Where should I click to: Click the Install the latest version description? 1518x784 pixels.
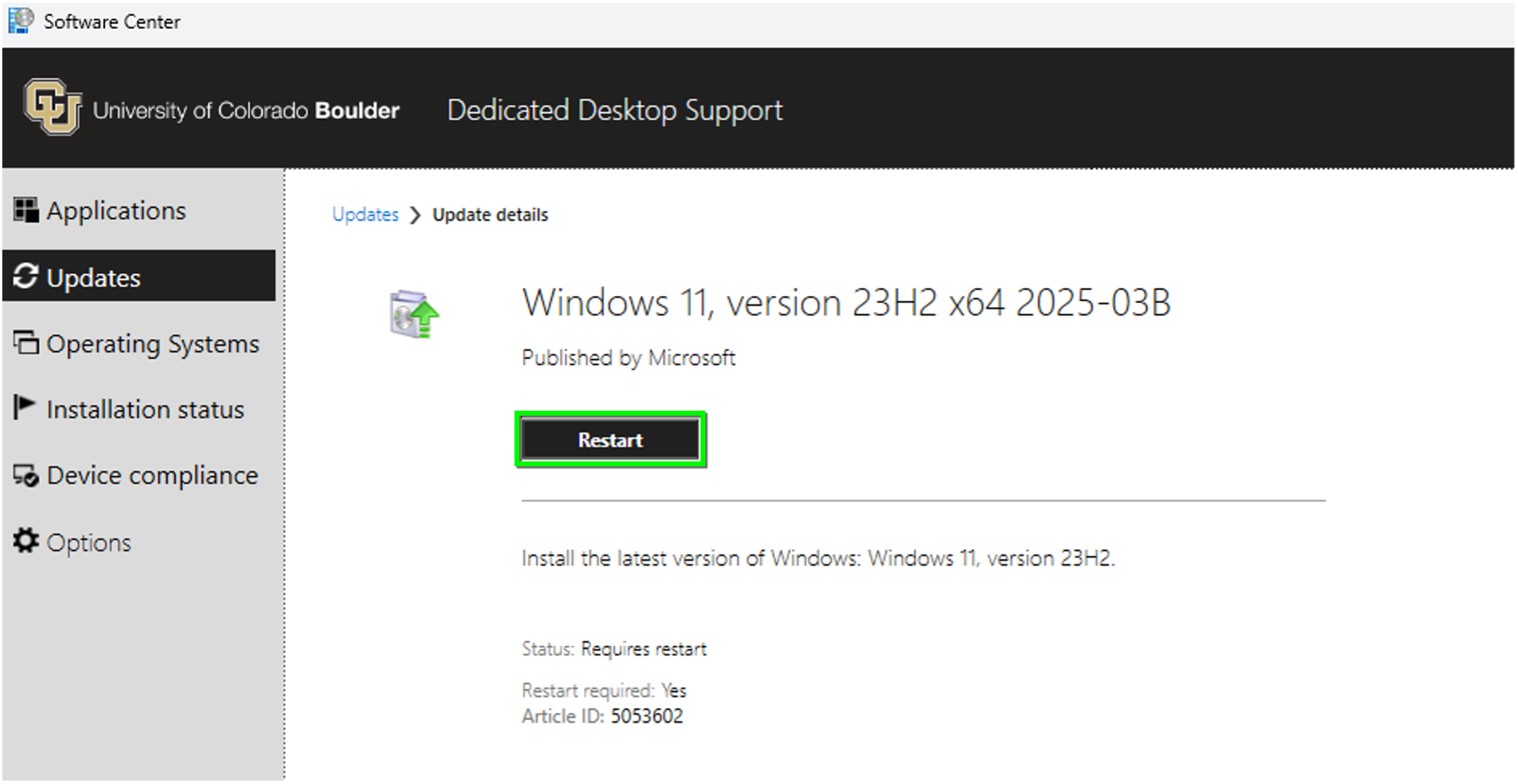(x=818, y=559)
